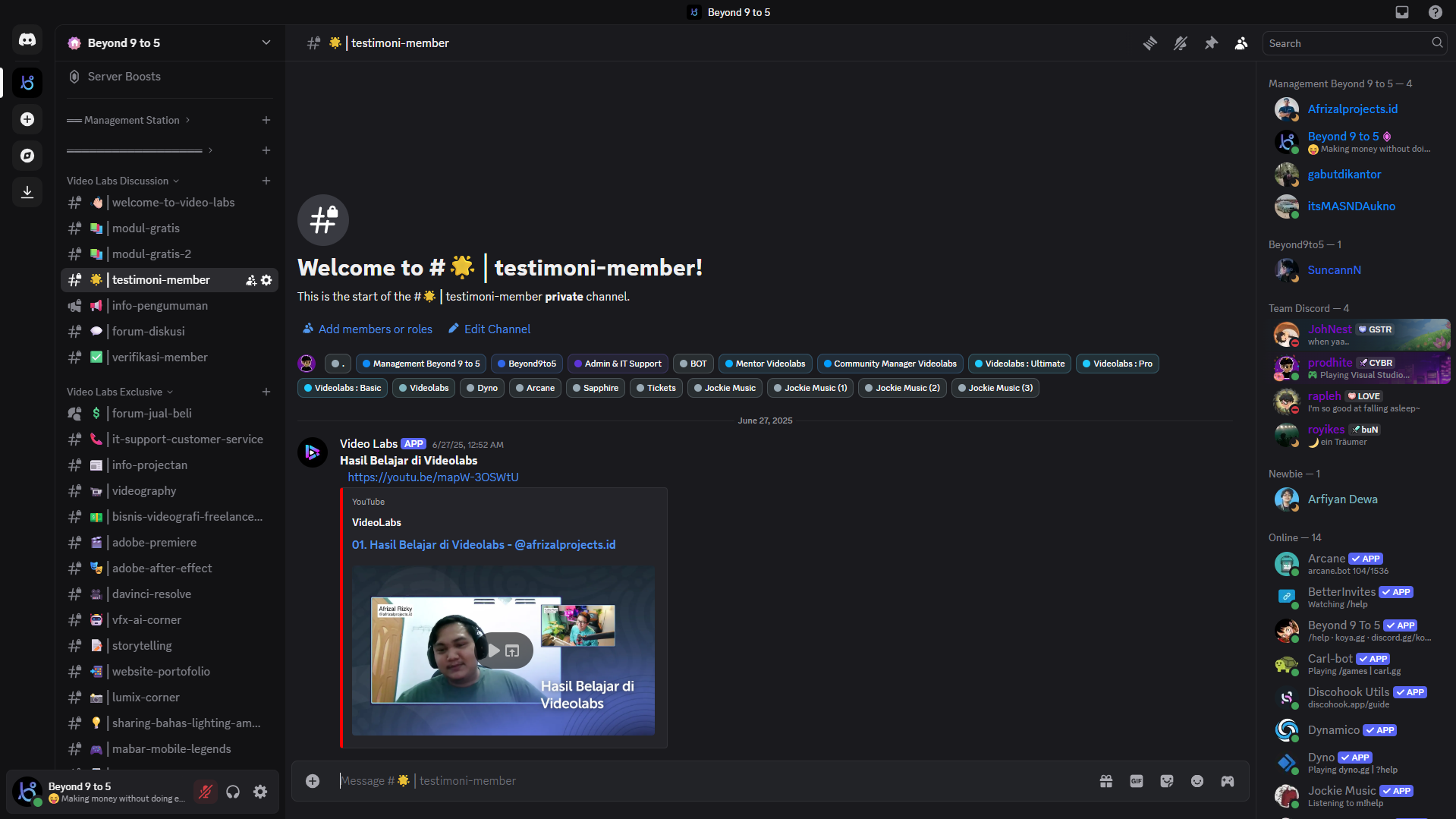
Task: Open the forum-diskusi channel
Action: 169,332
